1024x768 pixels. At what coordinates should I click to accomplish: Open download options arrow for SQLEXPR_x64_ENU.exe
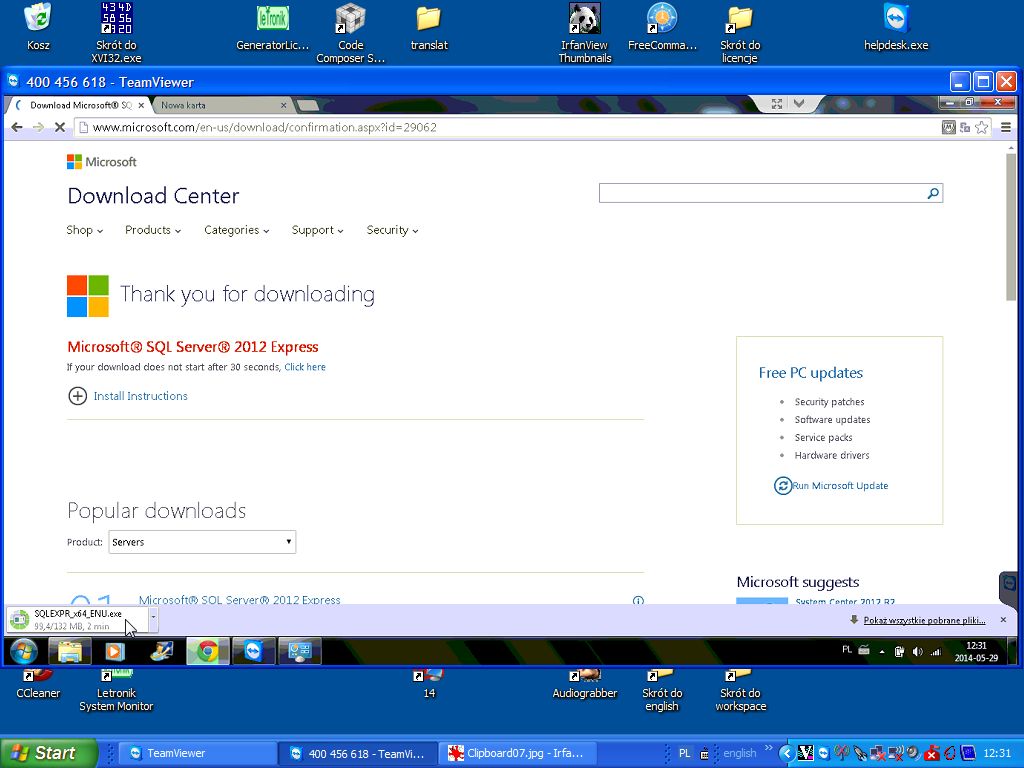click(153, 619)
